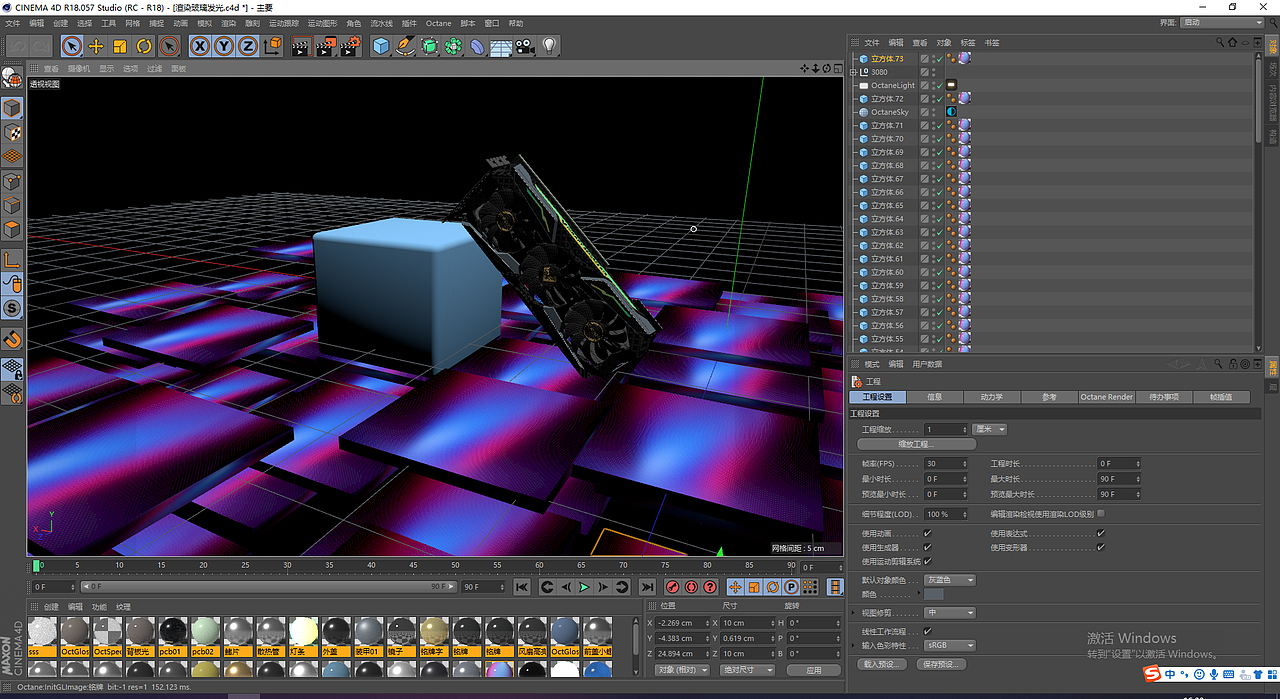This screenshot has height=699, width=1280.
Task: Open the 界面 layout dropdown (启动)
Action: point(1220,22)
